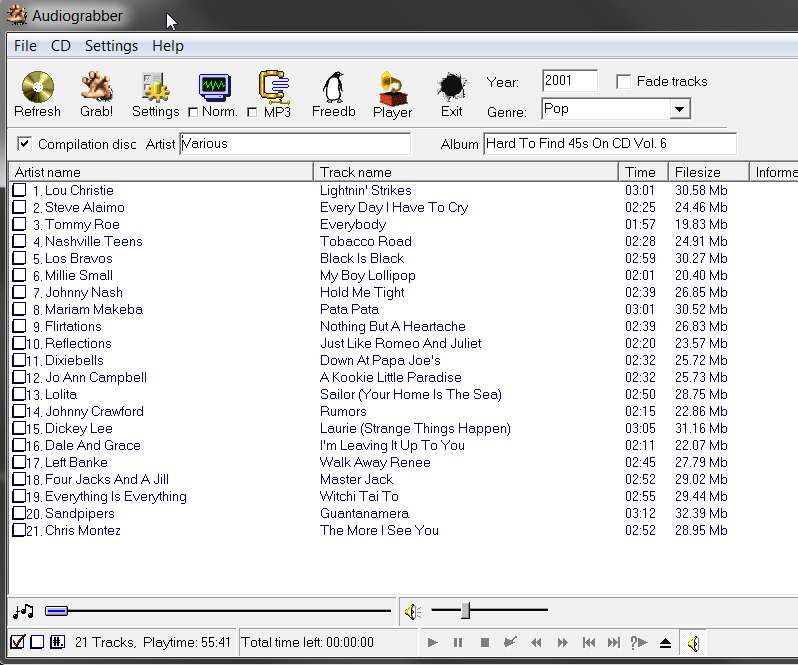The image size is (798, 665).
Task: Select the track 'Pata Pata'
Action: point(349,309)
